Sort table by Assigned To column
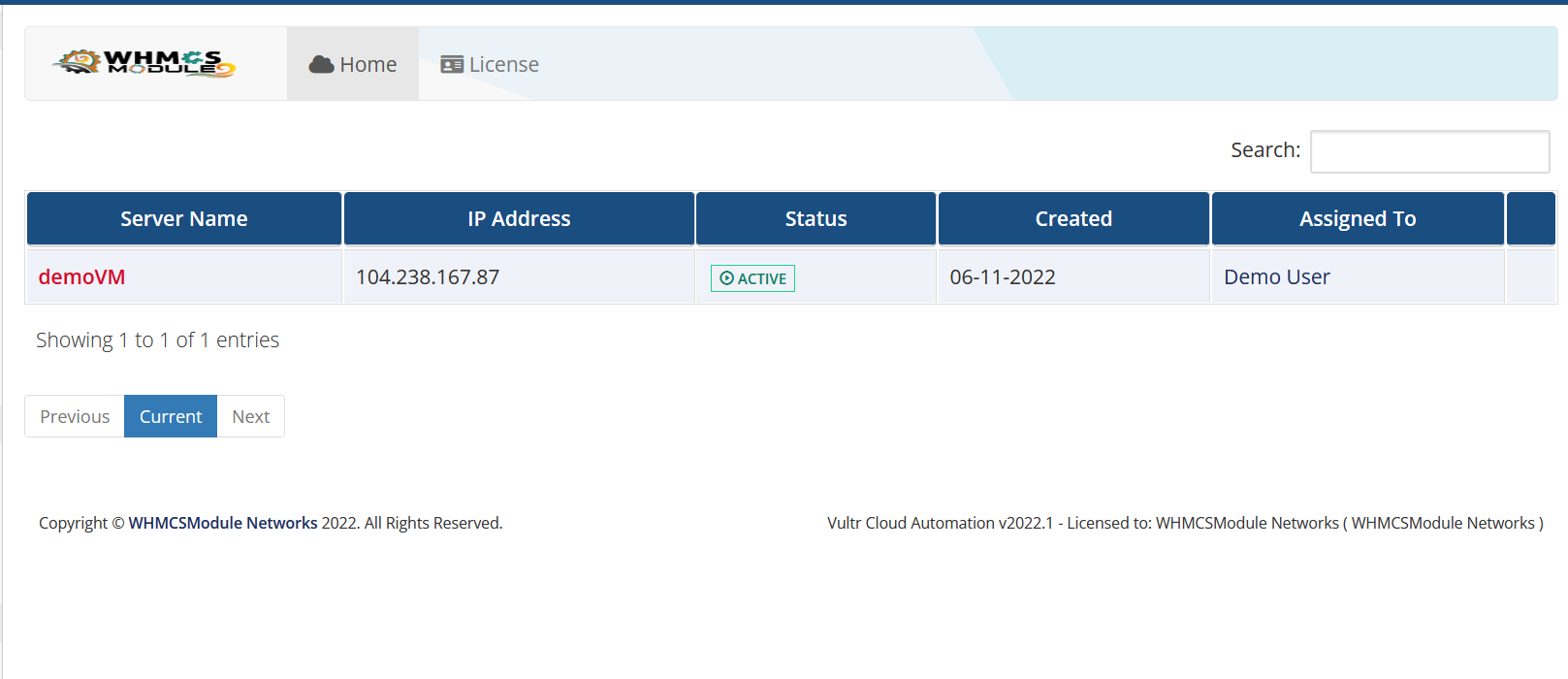1568x679 pixels. coord(1358,218)
